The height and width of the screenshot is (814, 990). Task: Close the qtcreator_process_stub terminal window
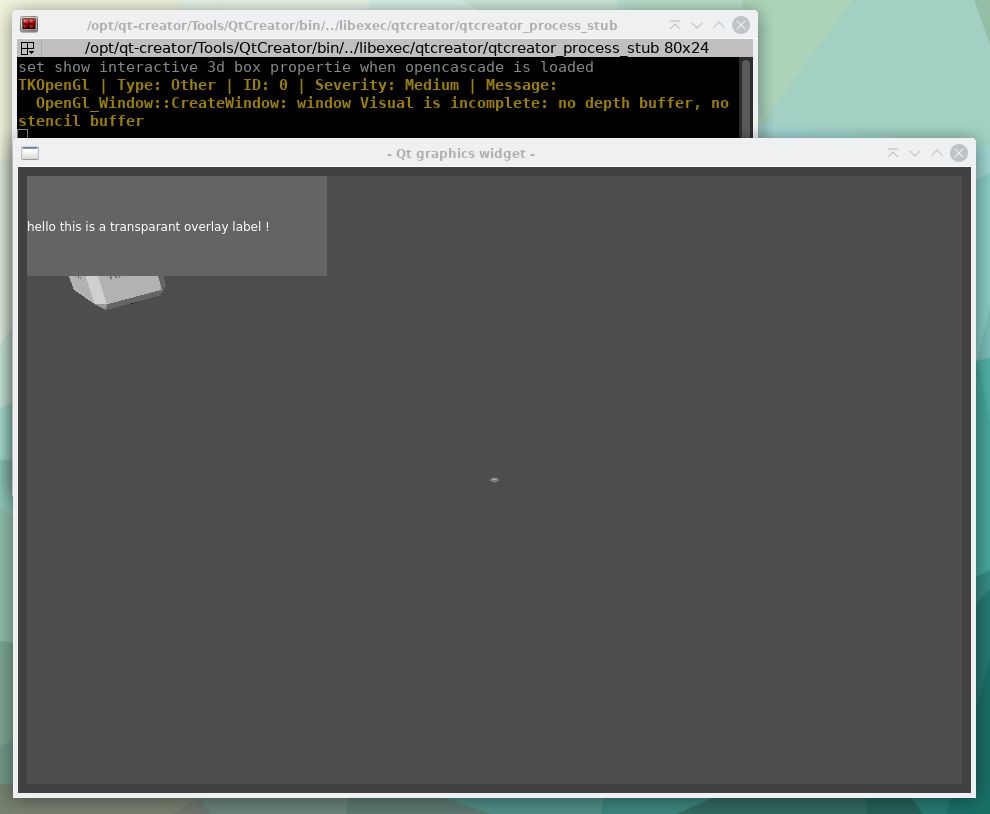coord(741,25)
